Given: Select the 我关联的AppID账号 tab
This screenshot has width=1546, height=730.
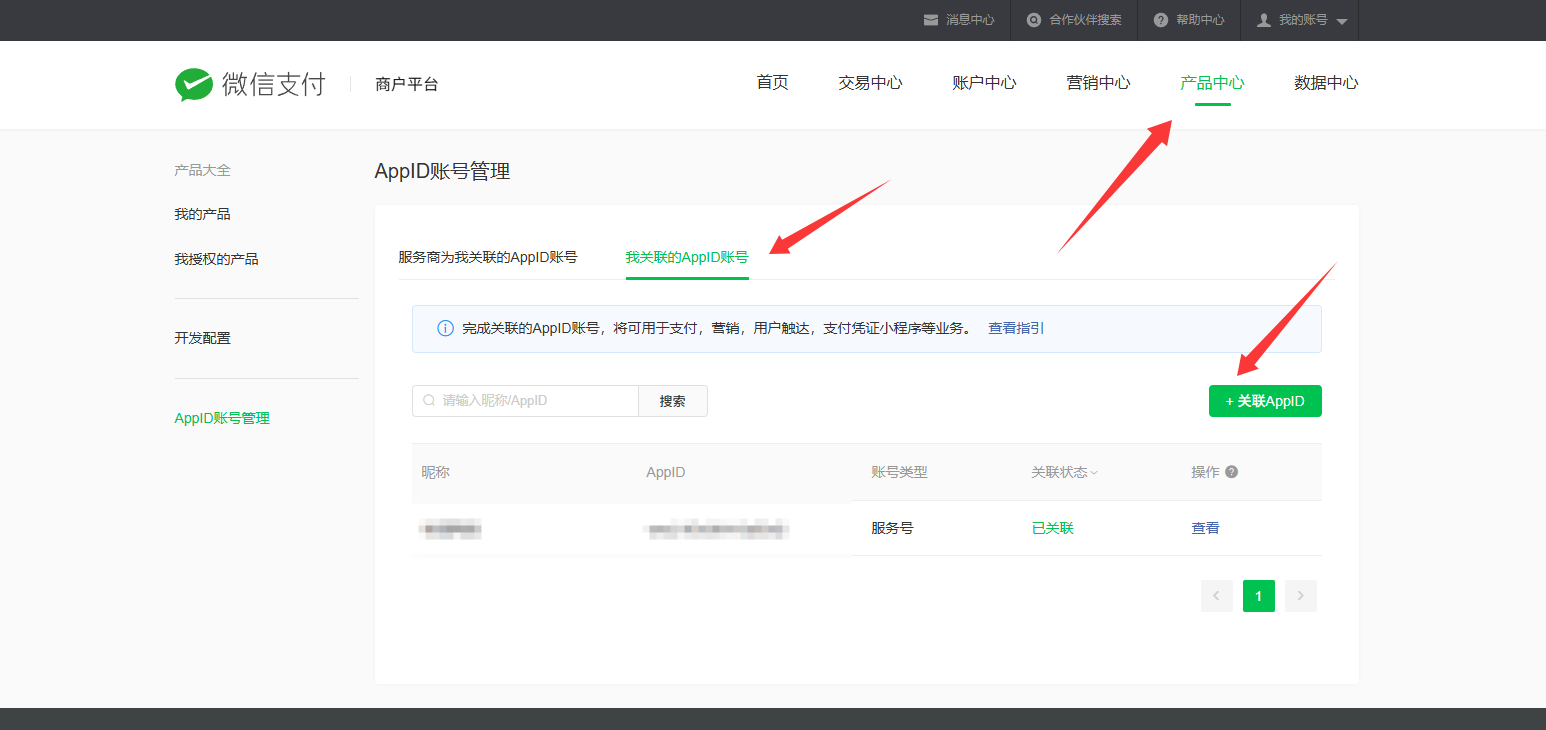Looking at the screenshot, I should coord(687,256).
